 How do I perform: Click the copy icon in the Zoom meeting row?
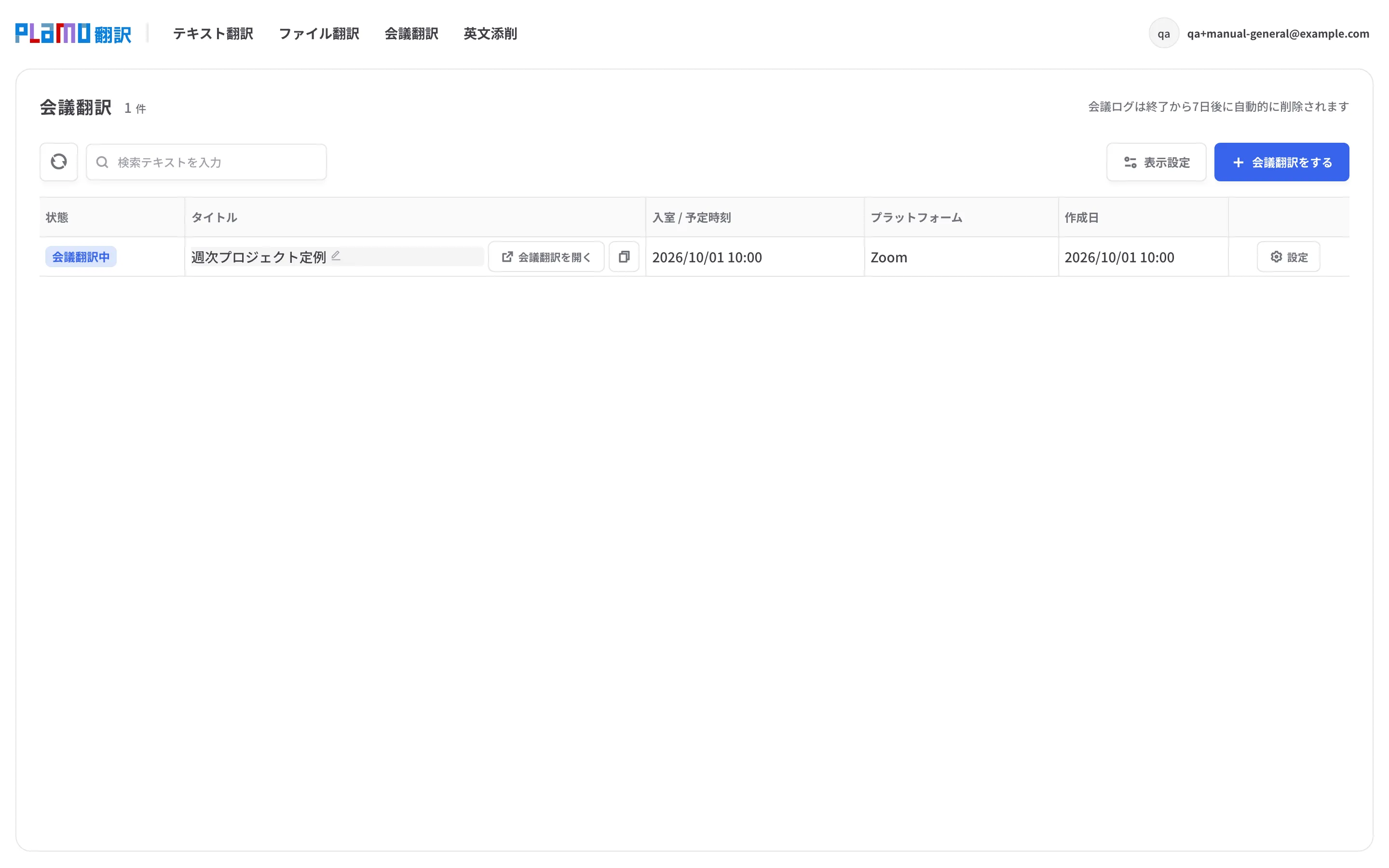624,257
